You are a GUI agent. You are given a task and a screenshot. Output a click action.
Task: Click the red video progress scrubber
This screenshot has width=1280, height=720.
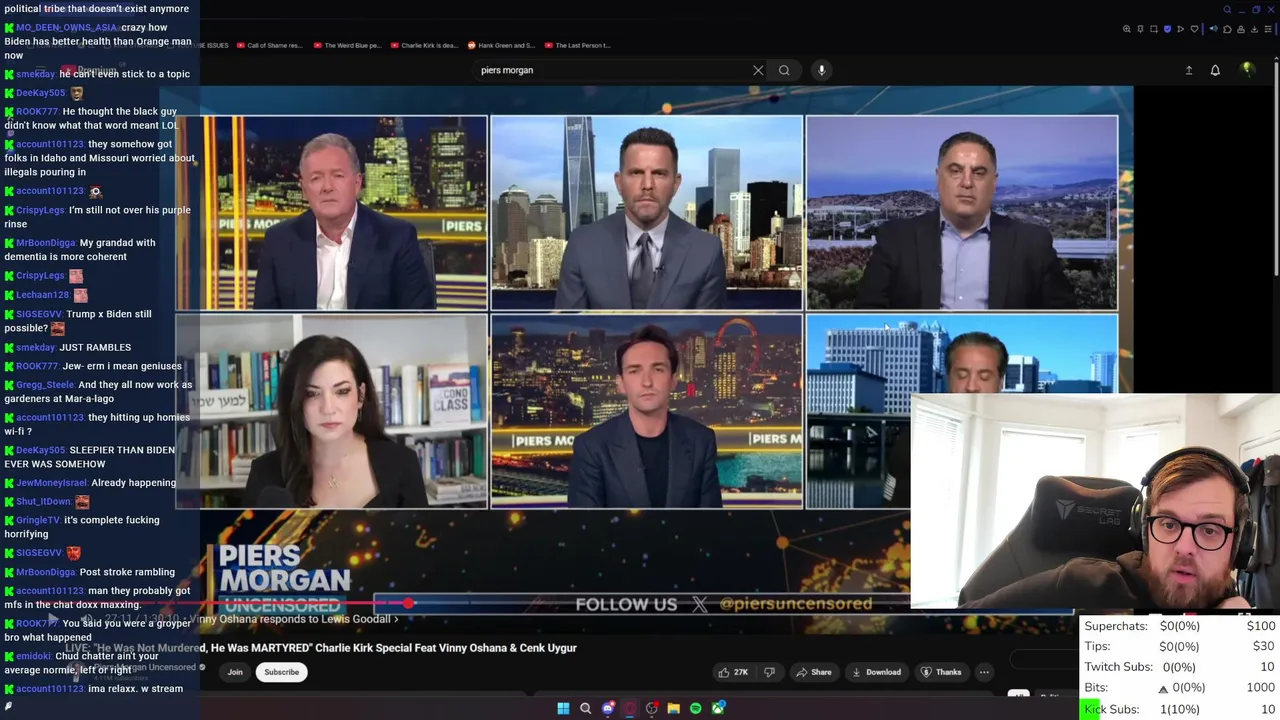[408, 603]
